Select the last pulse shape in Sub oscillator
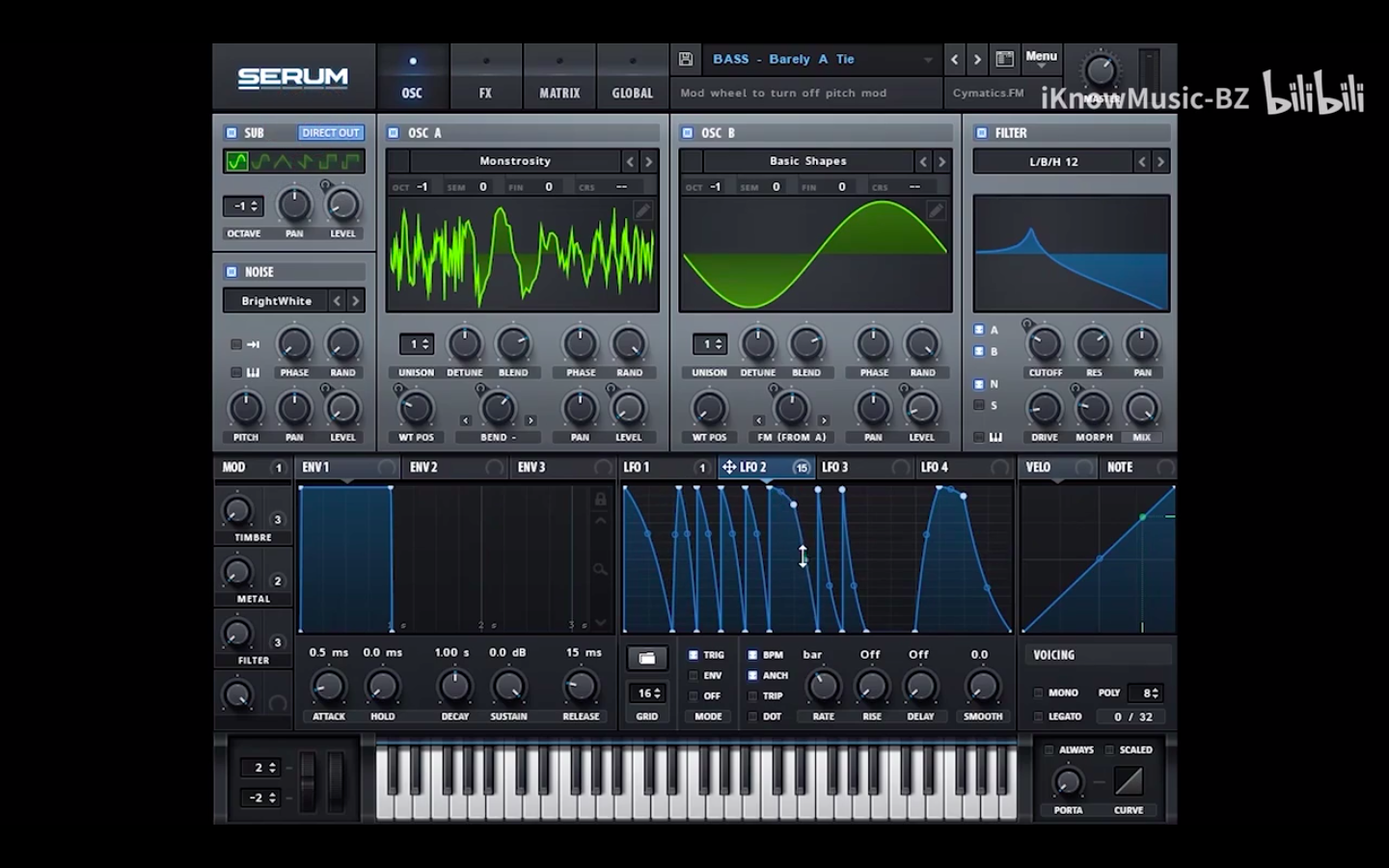Image resolution: width=1389 pixels, height=868 pixels. (352, 162)
